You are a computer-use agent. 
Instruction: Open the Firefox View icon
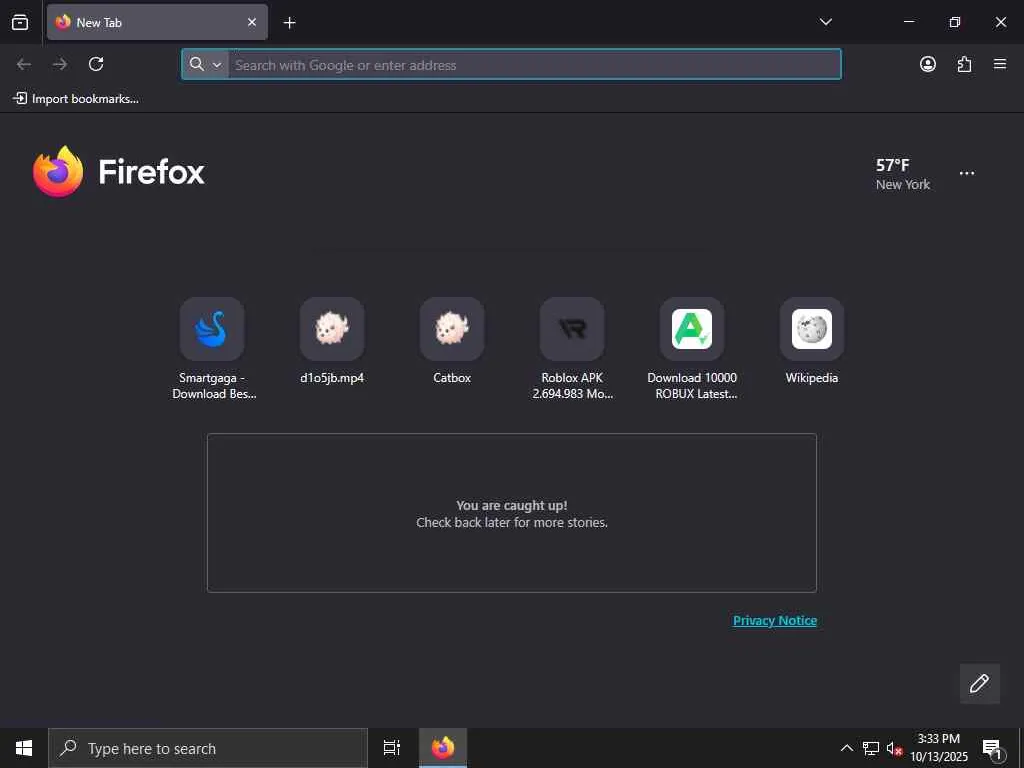[20, 22]
